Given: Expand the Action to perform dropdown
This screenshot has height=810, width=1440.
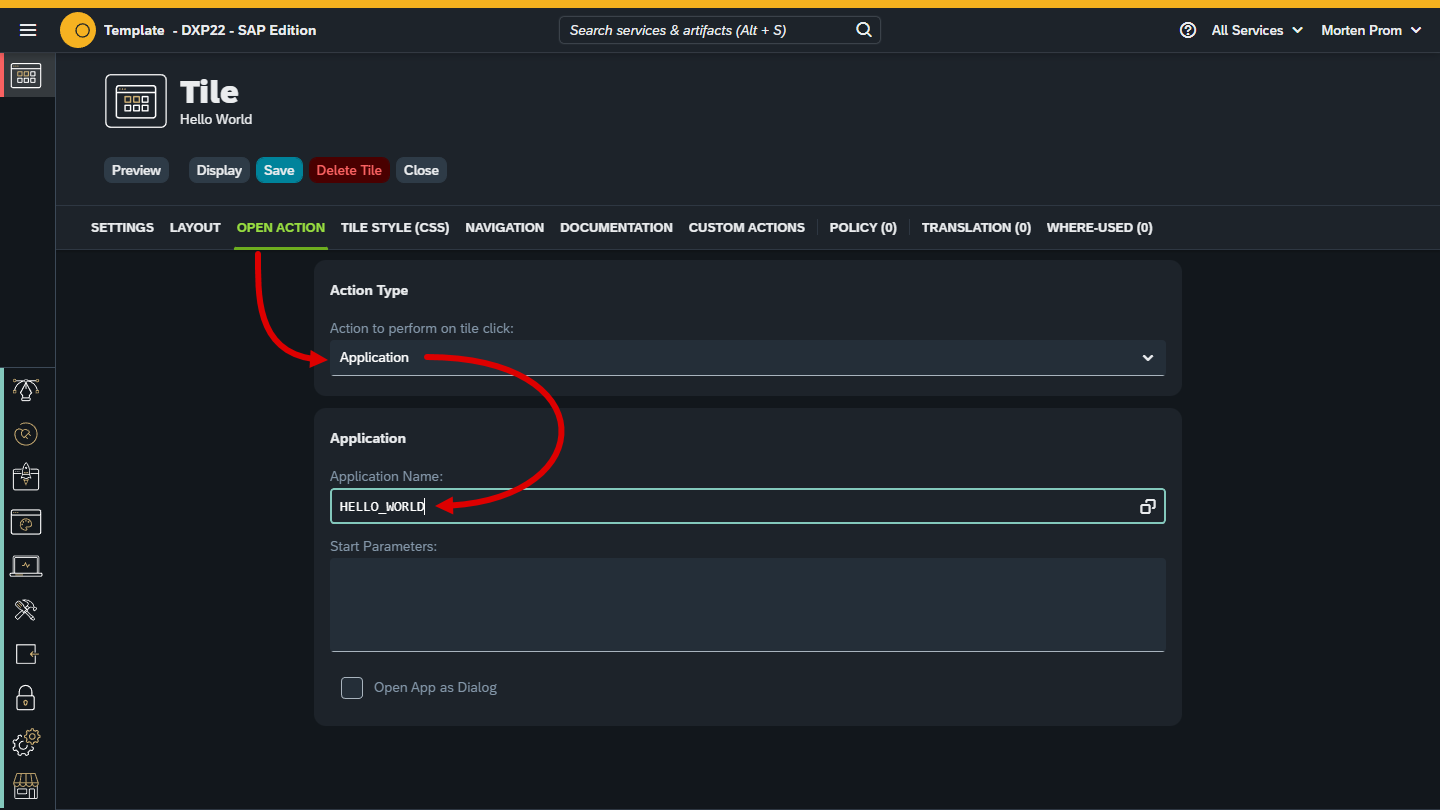Looking at the screenshot, I should click(x=748, y=358).
